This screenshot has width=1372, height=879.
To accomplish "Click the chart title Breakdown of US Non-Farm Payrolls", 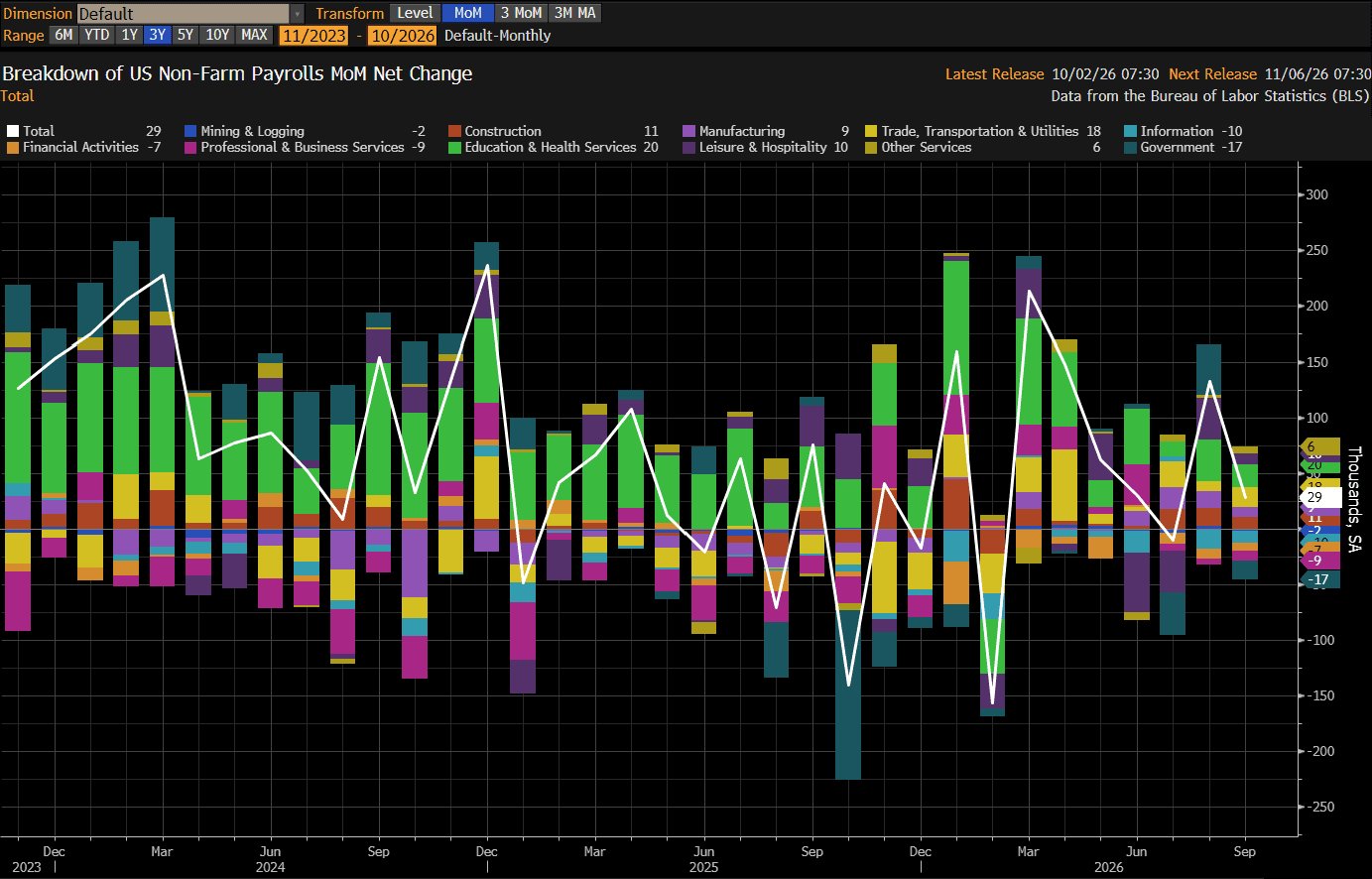I will (x=237, y=74).
